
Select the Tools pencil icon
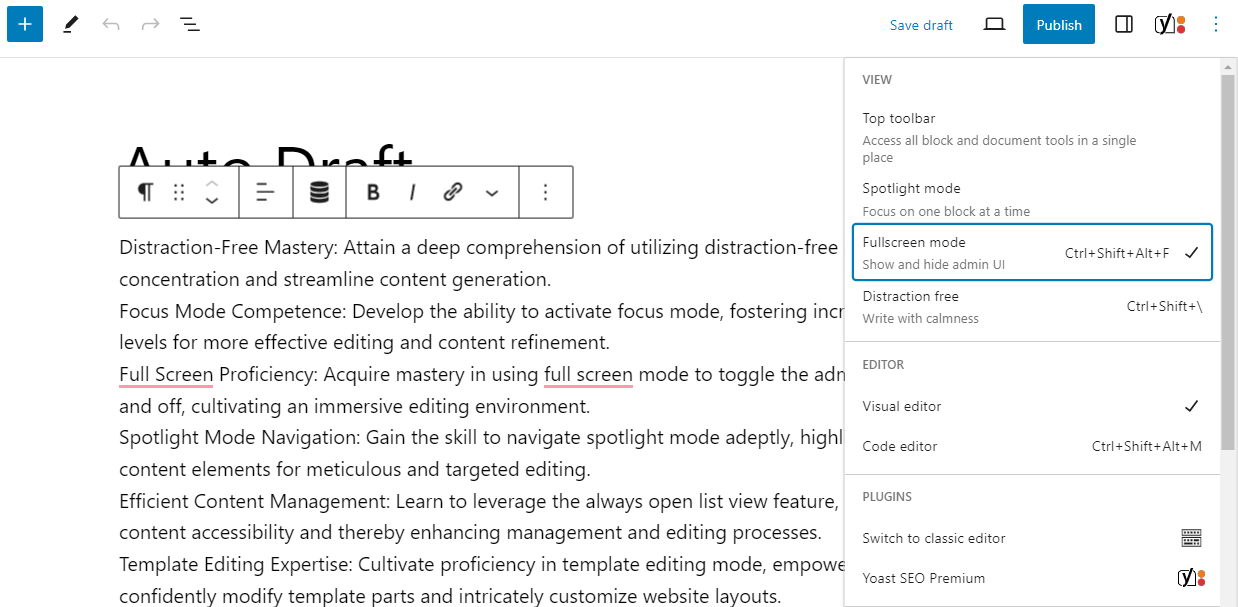[x=70, y=24]
